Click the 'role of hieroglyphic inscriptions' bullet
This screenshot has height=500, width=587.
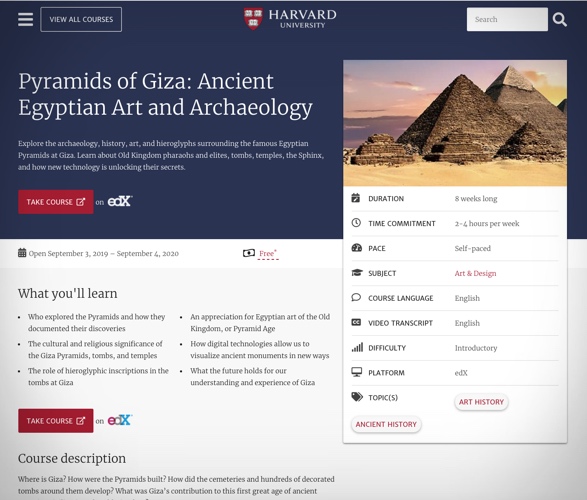point(98,376)
